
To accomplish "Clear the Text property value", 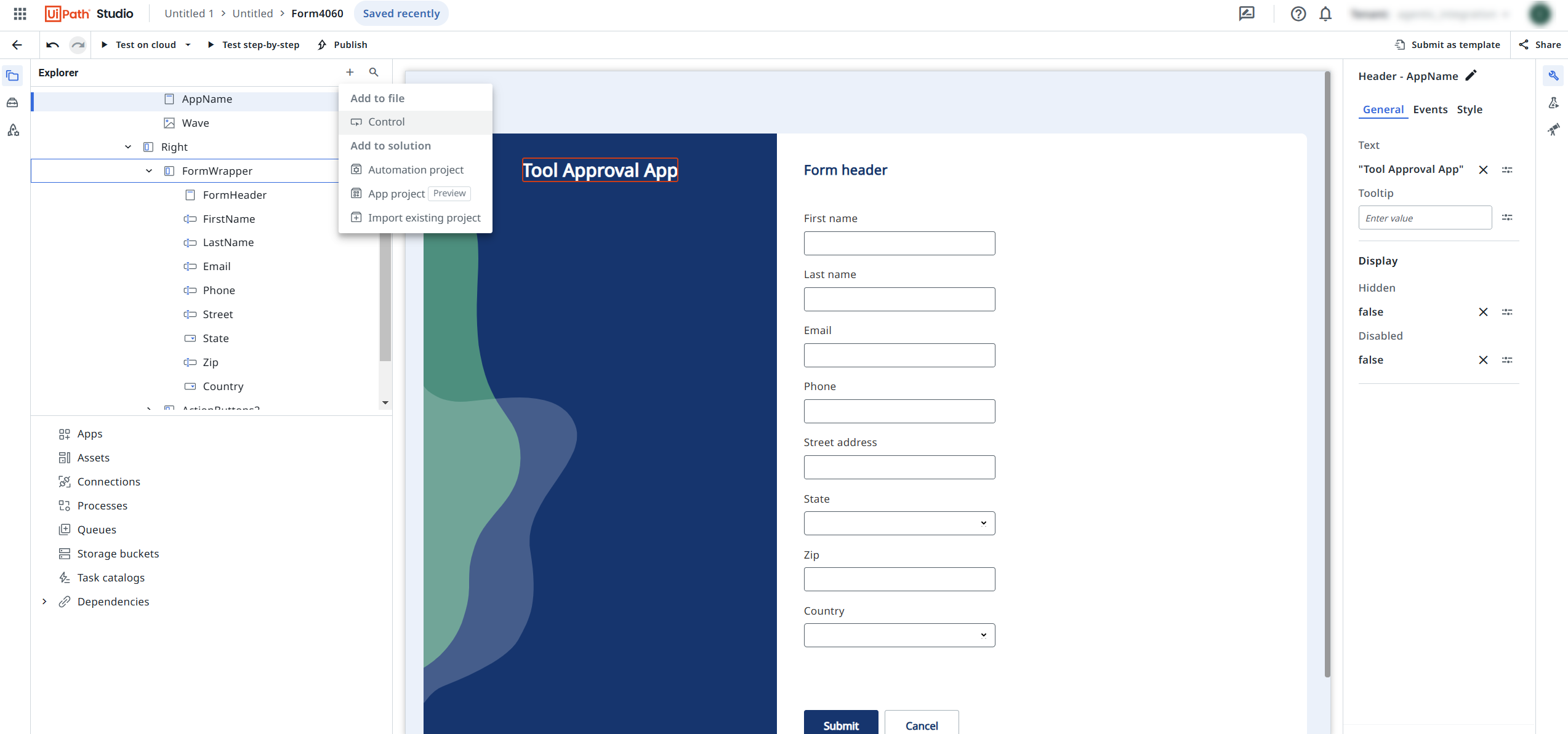I will point(1483,170).
